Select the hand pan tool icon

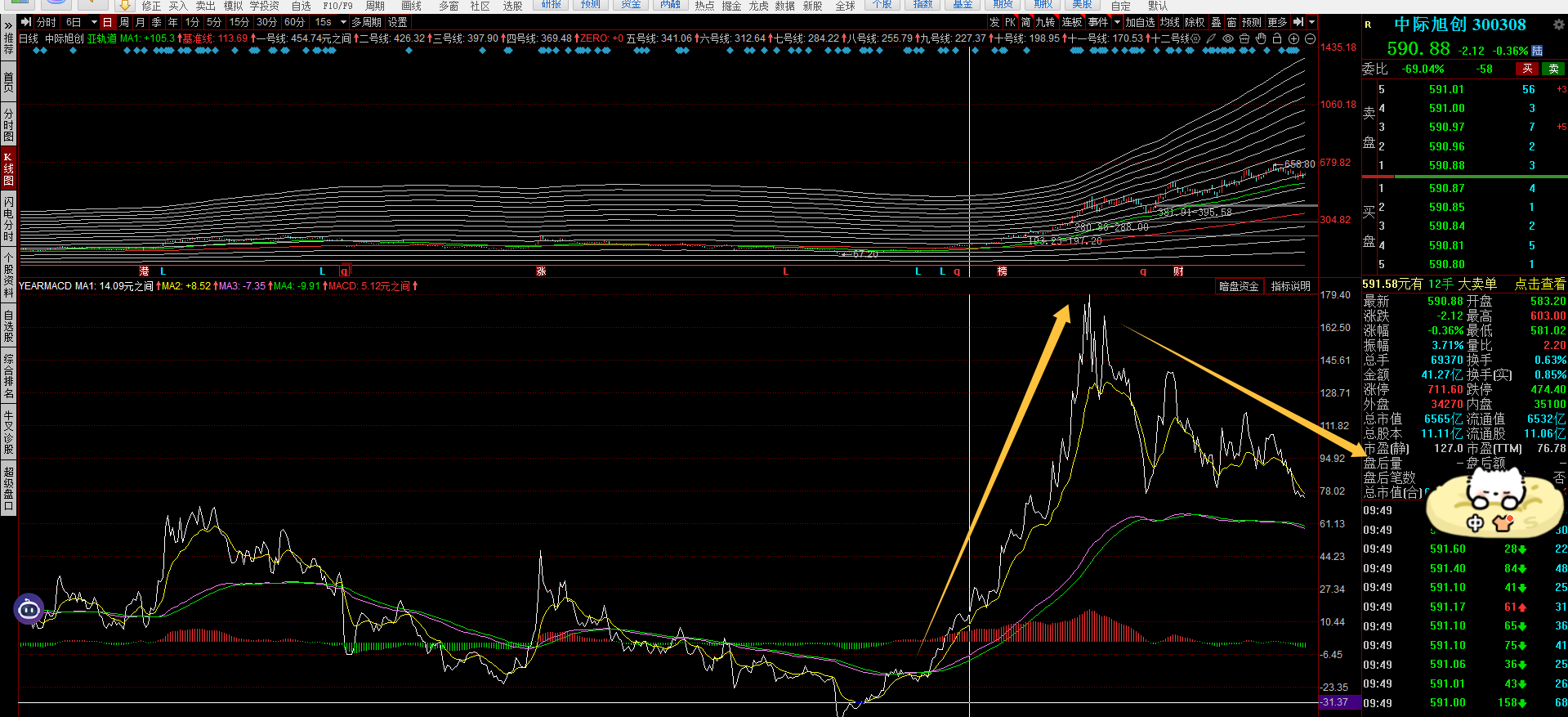[x=1261, y=38]
